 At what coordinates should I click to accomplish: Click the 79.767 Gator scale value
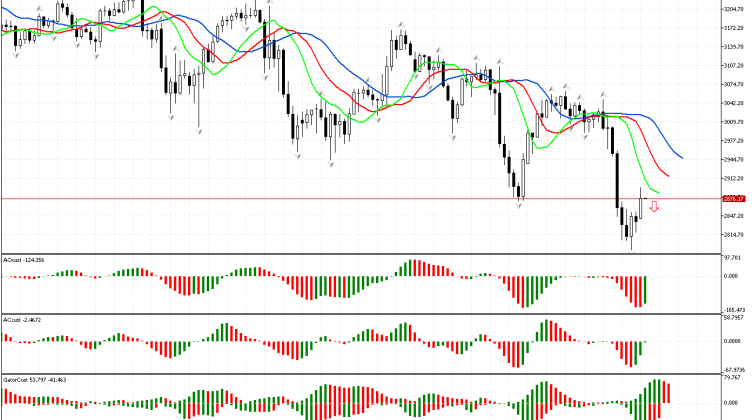[x=733, y=379]
